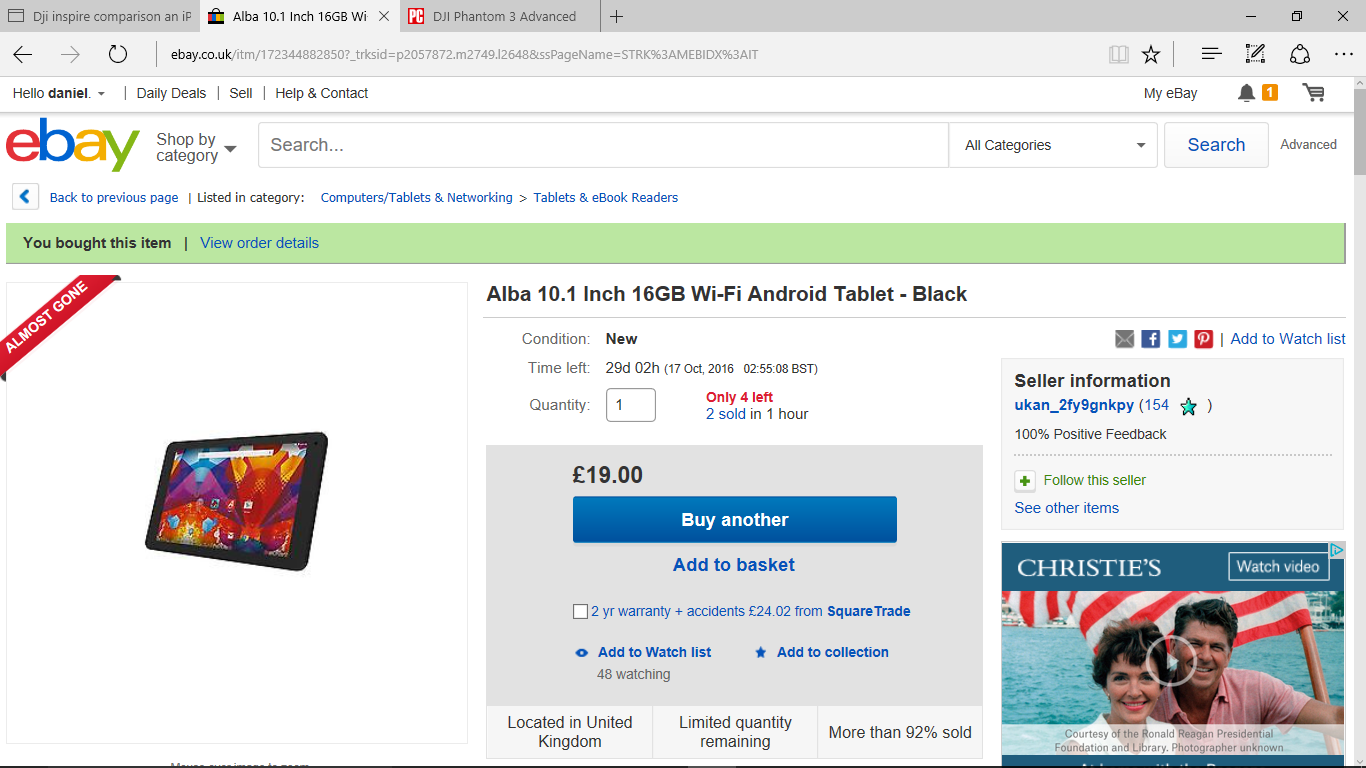The width and height of the screenshot is (1366, 768).
Task: Click See other items link
Action: point(1066,508)
